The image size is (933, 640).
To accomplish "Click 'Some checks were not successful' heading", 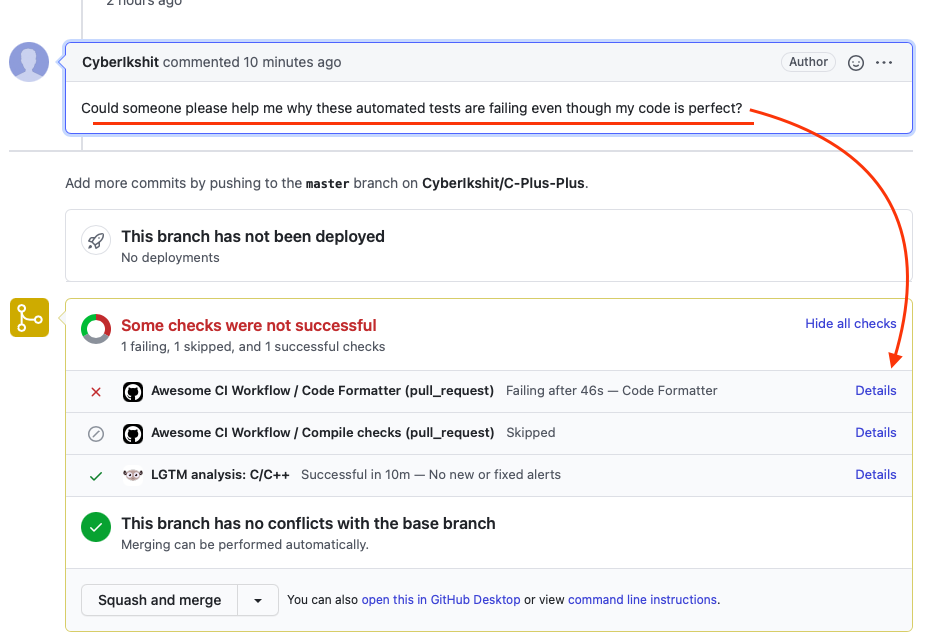I will pos(249,325).
